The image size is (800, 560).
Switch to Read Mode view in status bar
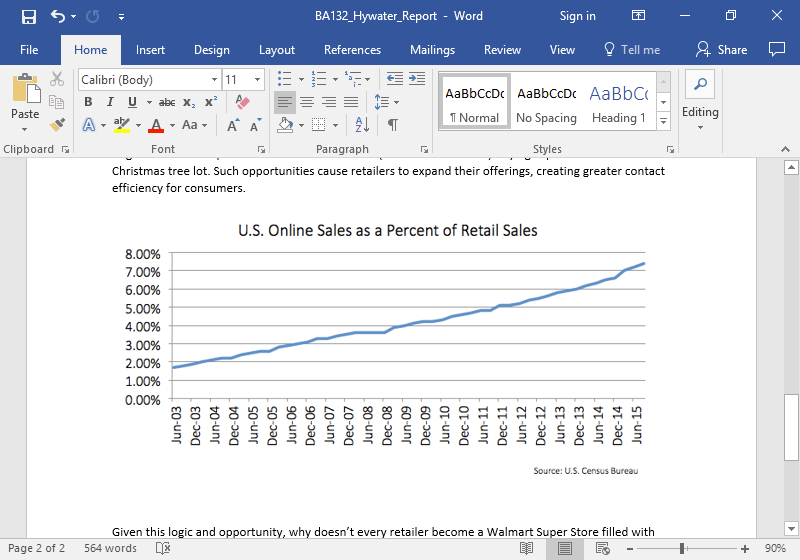point(526,548)
